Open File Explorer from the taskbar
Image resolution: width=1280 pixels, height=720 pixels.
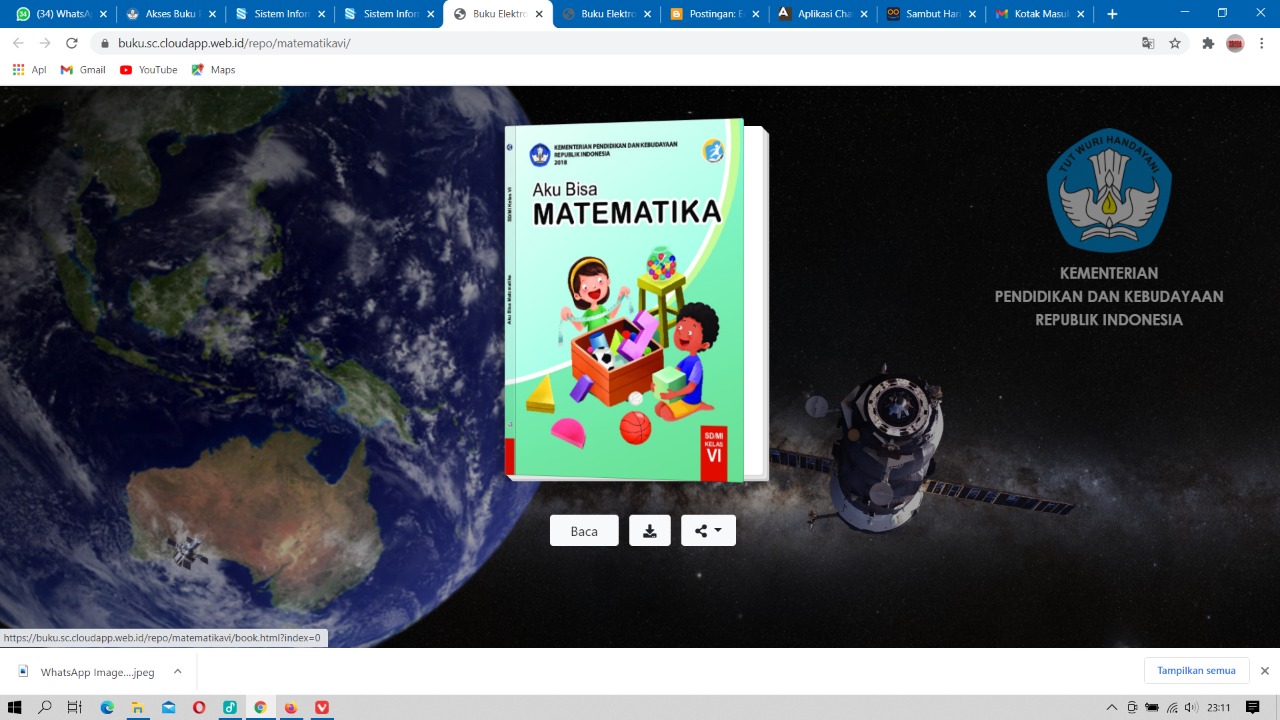pos(138,707)
